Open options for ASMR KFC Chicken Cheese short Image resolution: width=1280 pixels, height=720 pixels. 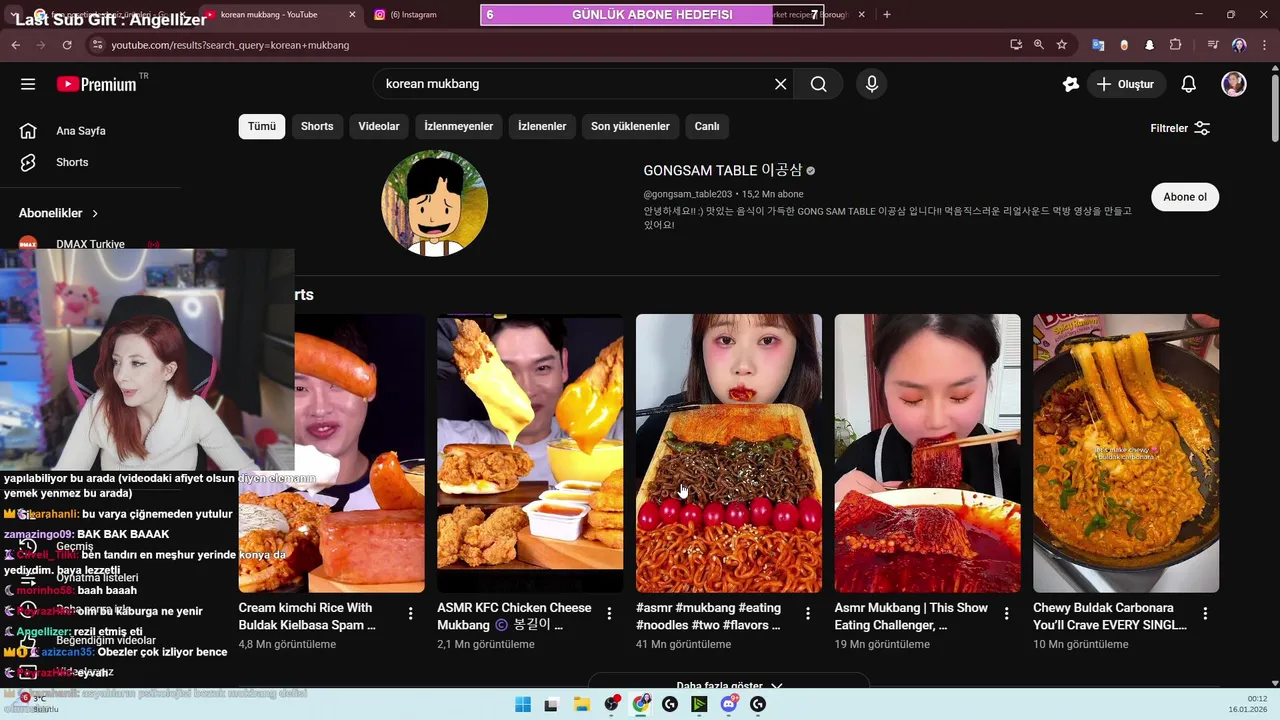[609, 613]
